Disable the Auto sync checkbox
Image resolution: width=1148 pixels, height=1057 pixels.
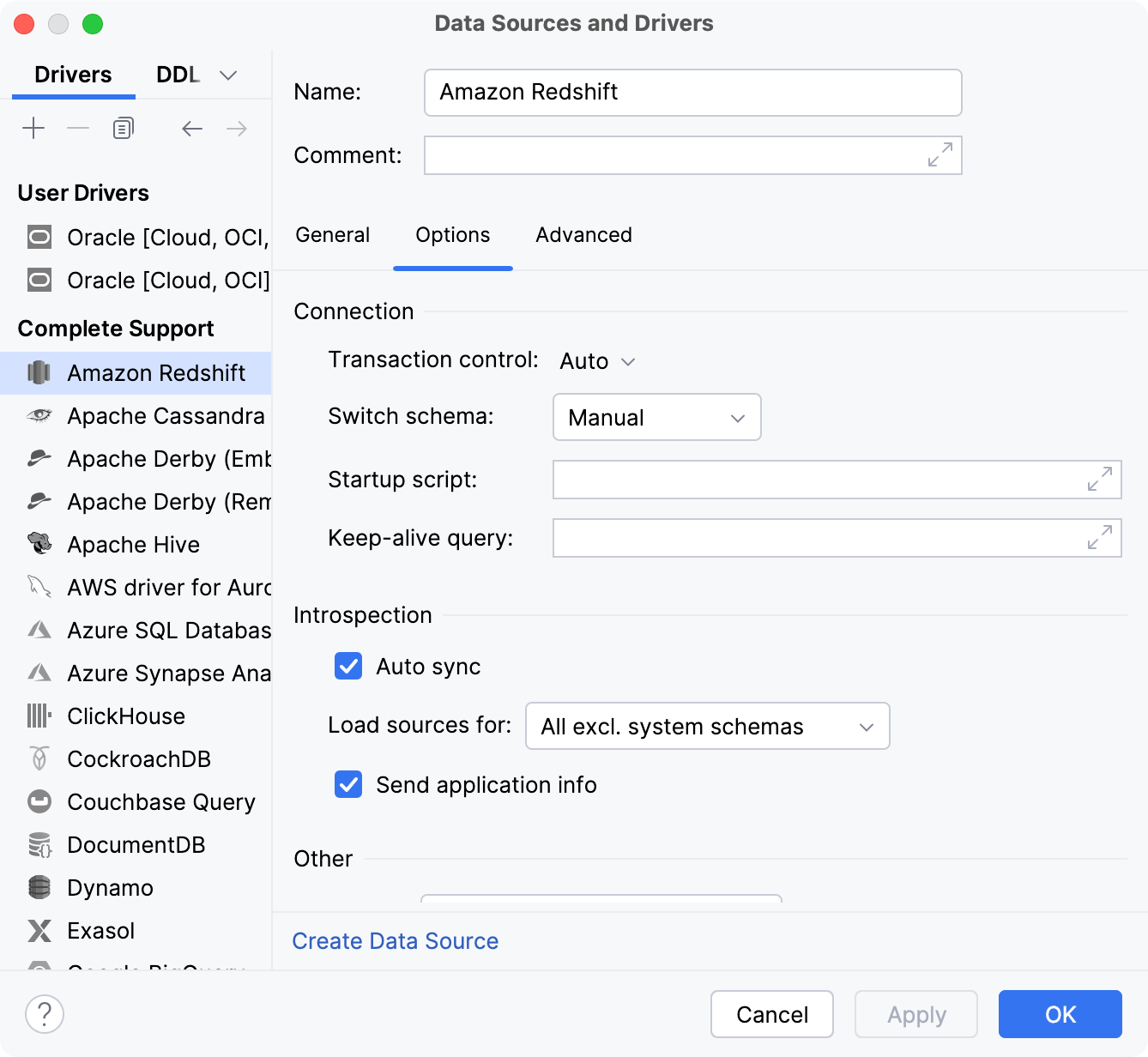pos(347,666)
